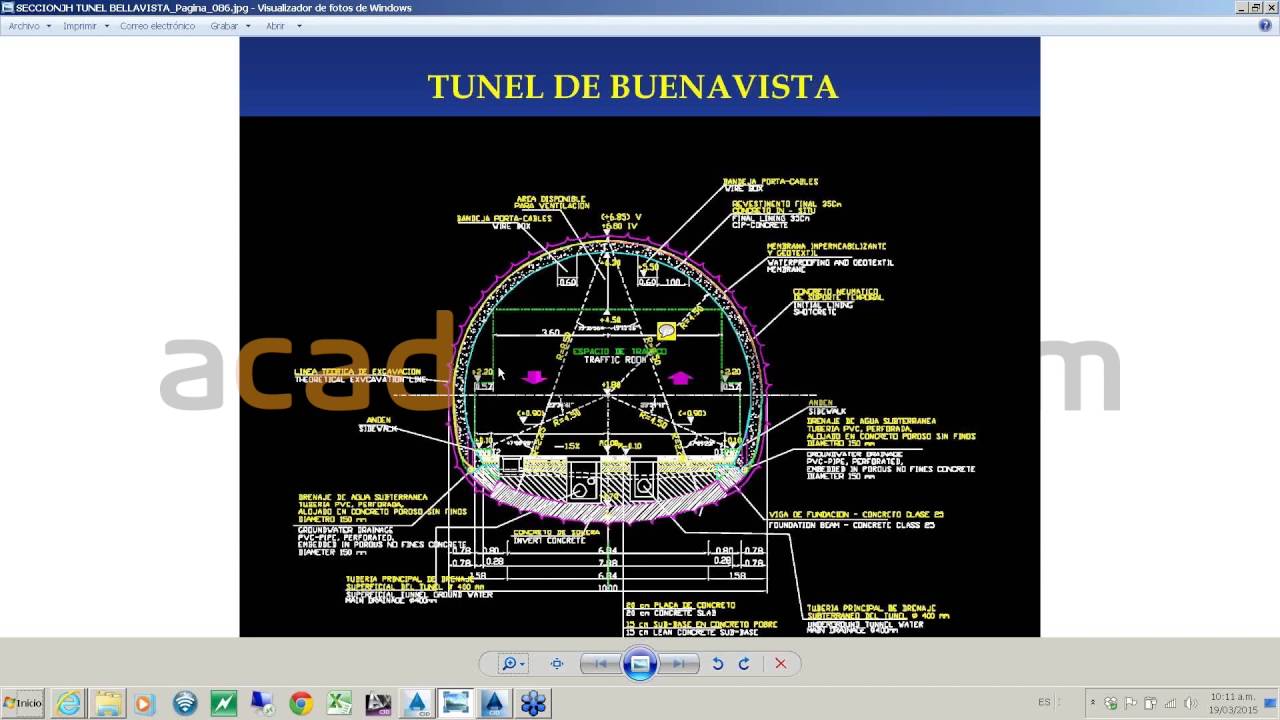
Task: Open the zoom magnifier control
Action: [510, 663]
